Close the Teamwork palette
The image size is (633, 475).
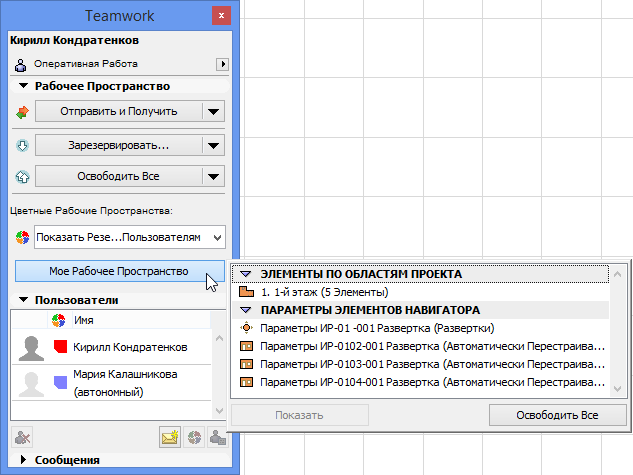pyautogui.click(x=221, y=16)
